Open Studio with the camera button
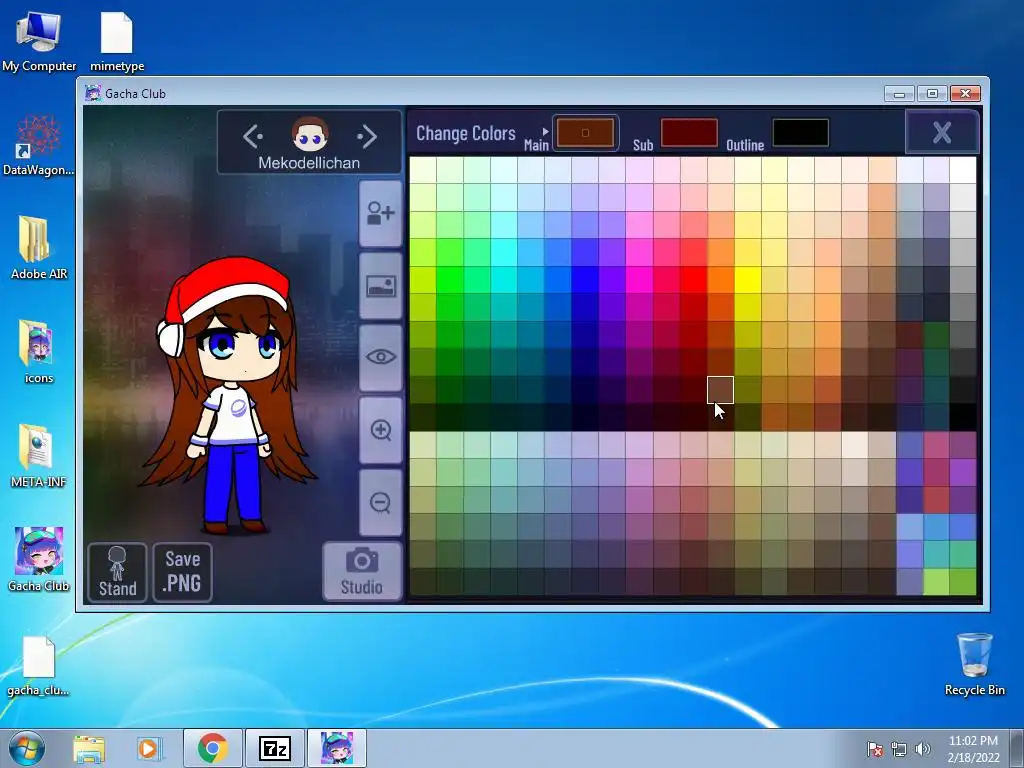Image resolution: width=1024 pixels, height=768 pixels. [362, 572]
